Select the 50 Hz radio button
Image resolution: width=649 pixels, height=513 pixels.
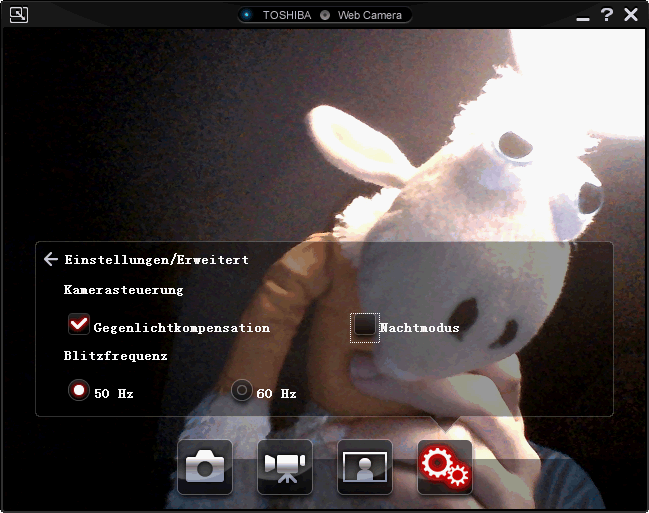tap(79, 390)
